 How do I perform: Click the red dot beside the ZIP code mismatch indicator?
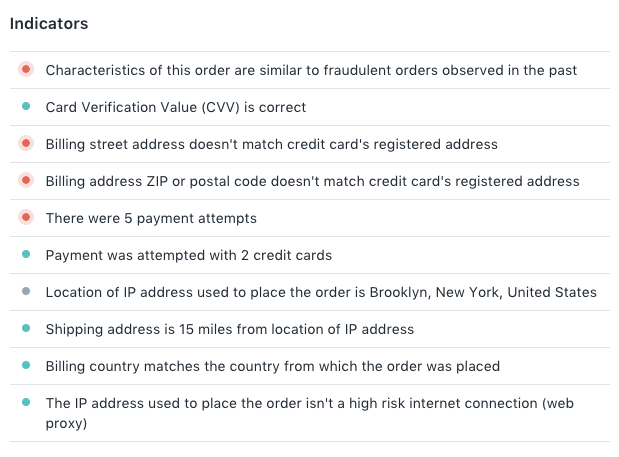26,181
